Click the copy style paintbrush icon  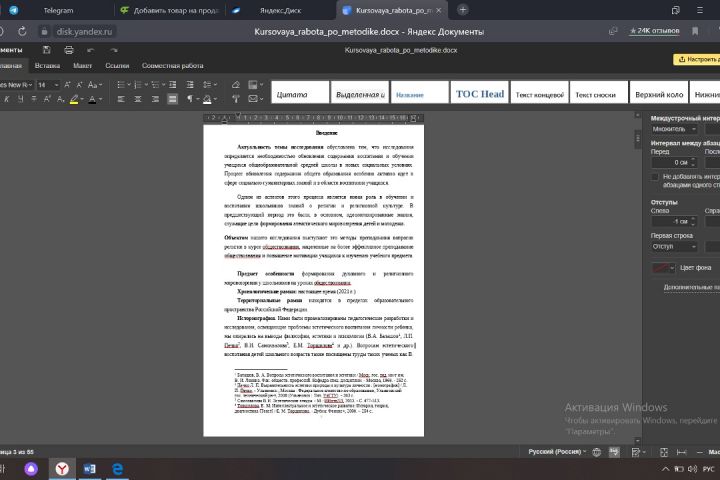(x=236, y=99)
